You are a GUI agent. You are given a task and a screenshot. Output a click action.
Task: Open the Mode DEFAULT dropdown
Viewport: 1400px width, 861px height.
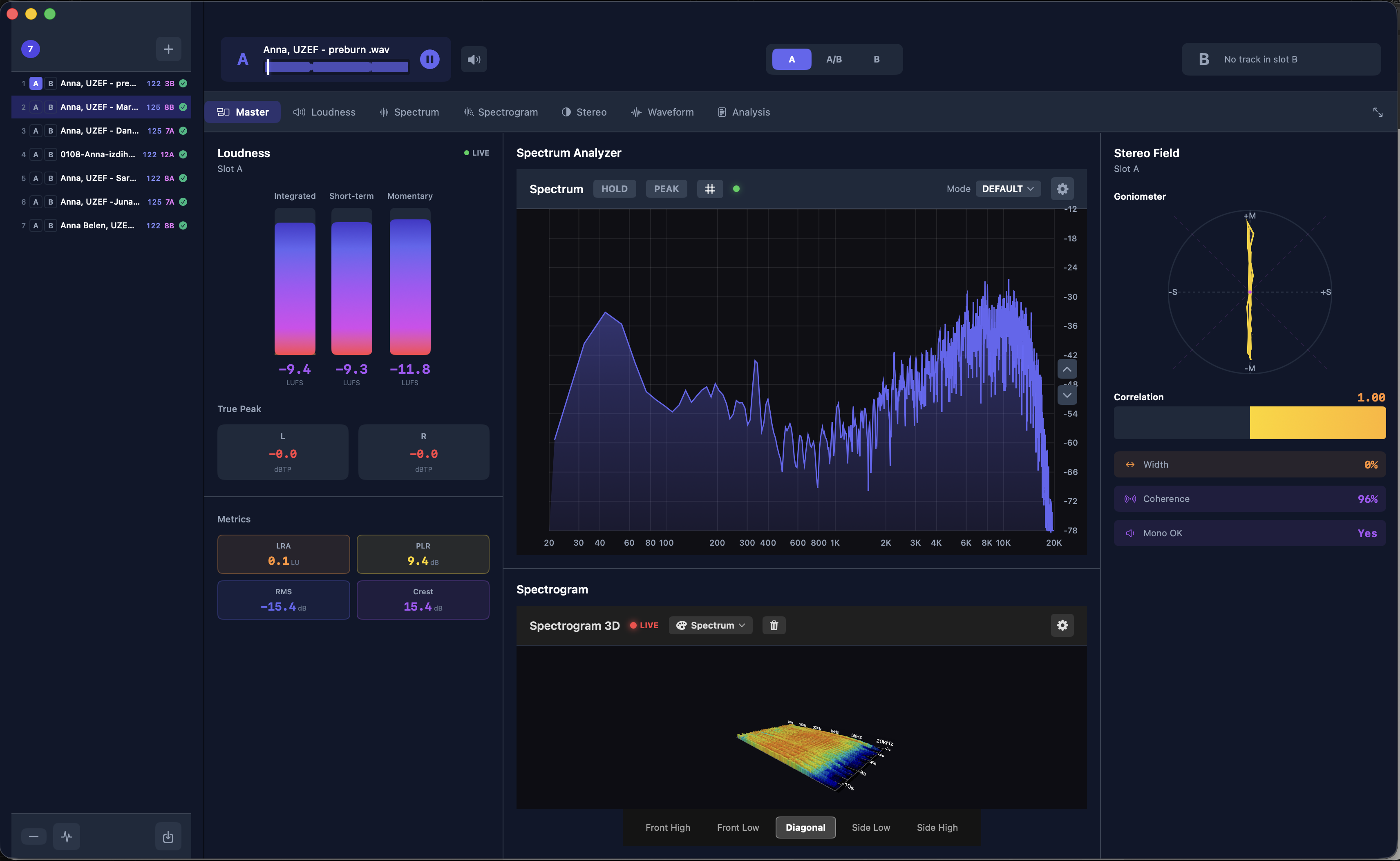1008,188
